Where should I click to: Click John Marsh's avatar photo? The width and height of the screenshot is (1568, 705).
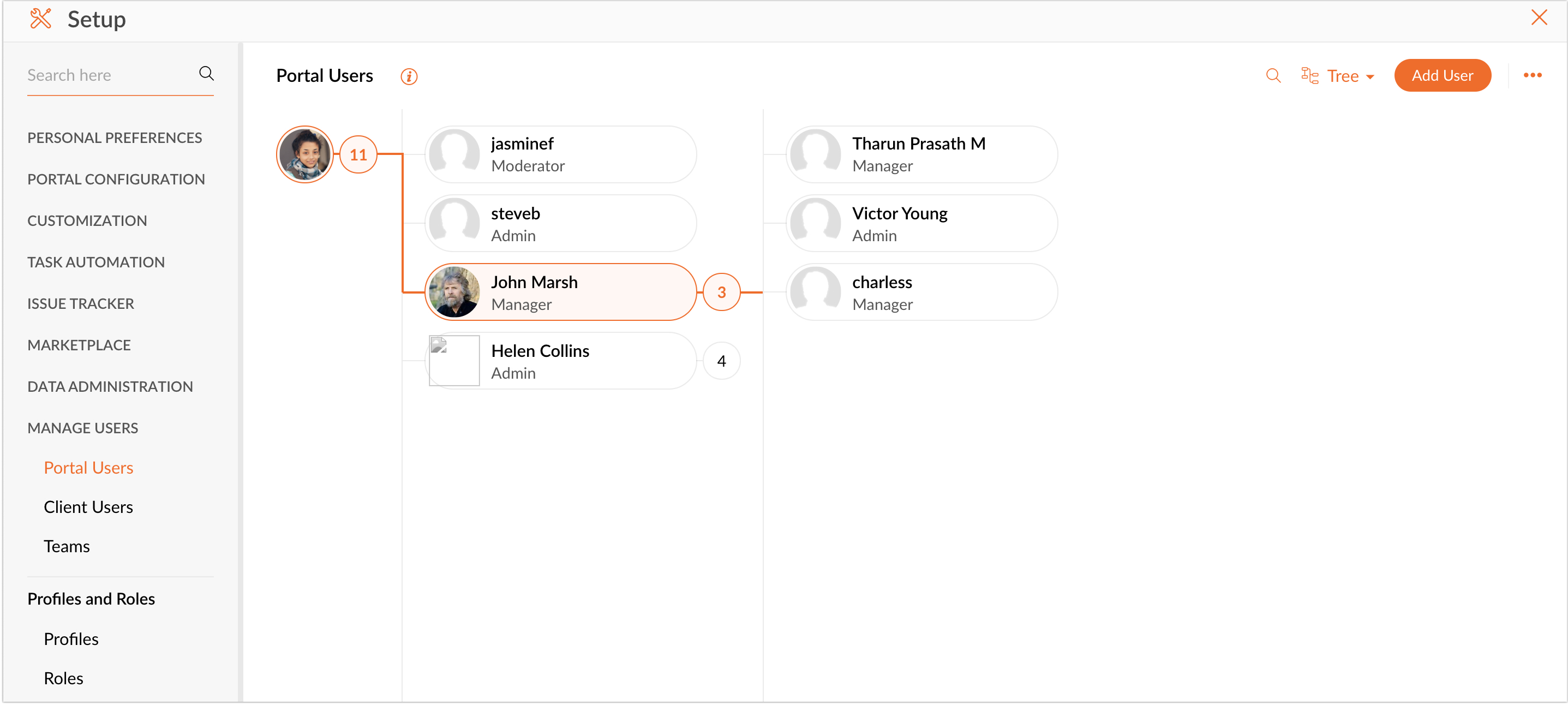tap(454, 292)
